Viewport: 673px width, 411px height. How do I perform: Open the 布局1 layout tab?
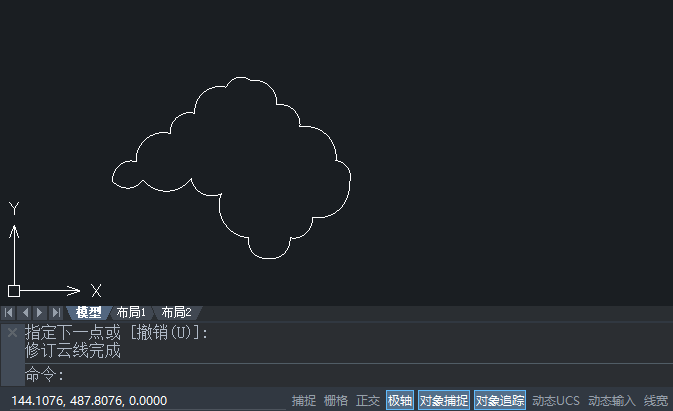(x=131, y=313)
